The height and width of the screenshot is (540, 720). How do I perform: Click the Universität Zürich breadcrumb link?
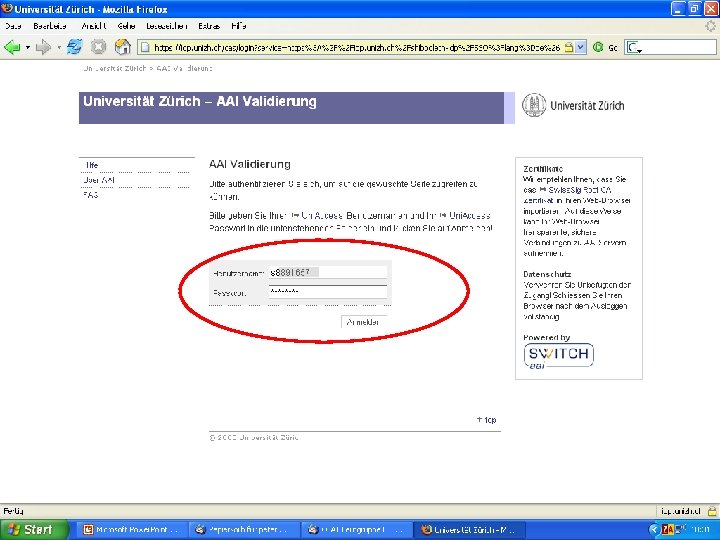[x=114, y=68]
